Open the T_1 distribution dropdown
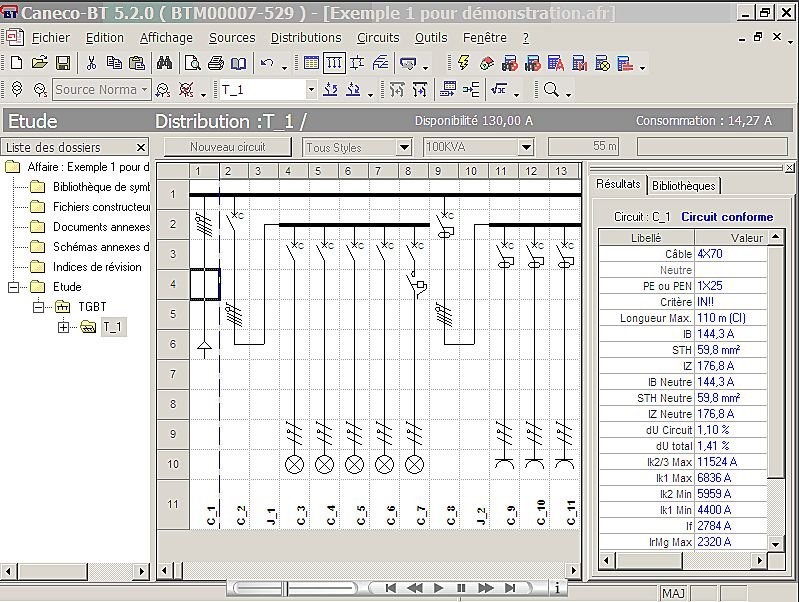The height and width of the screenshot is (602, 799). [x=311, y=90]
